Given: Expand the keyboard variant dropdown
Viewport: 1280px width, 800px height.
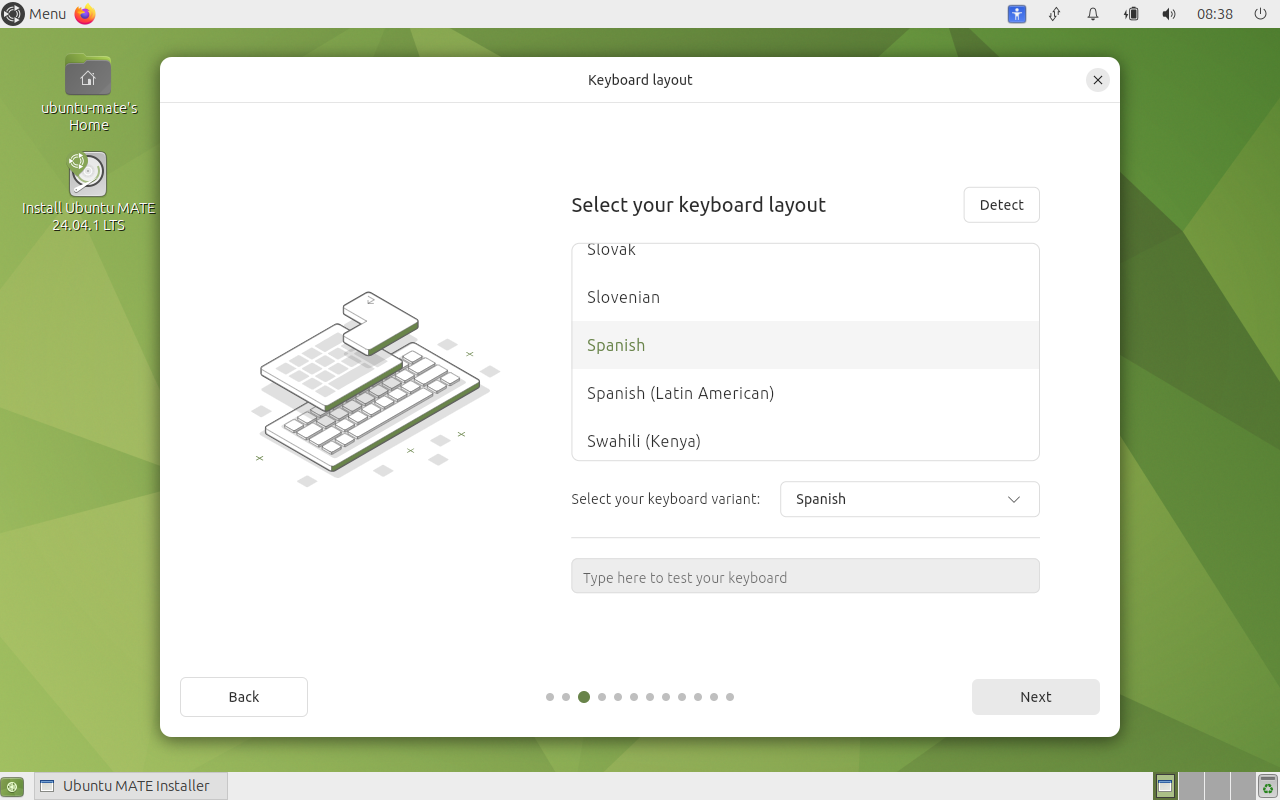Looking at the screenshot, I should [x=909, y=499].
